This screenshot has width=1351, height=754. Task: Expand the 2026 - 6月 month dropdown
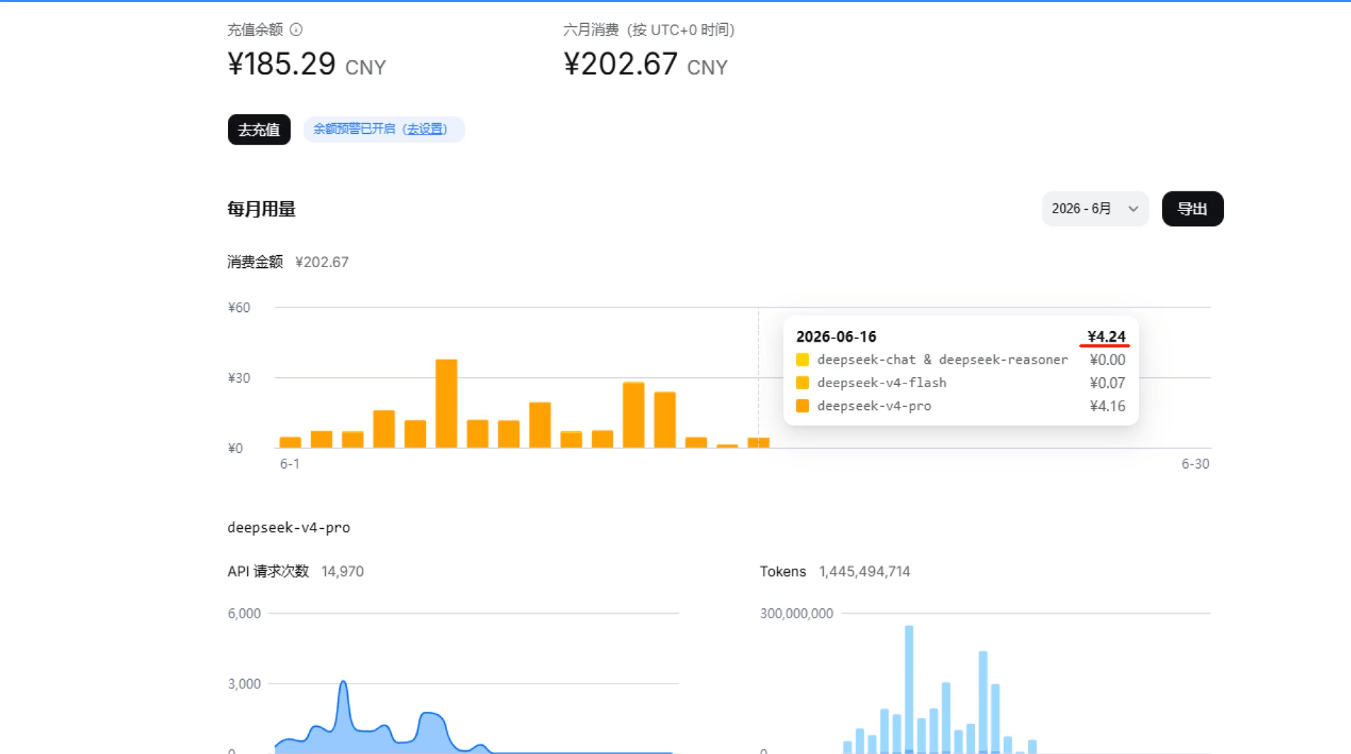[x=1095, y=209]
